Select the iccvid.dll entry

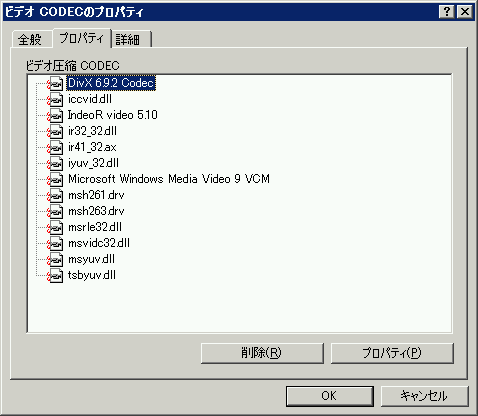(90, 99)
